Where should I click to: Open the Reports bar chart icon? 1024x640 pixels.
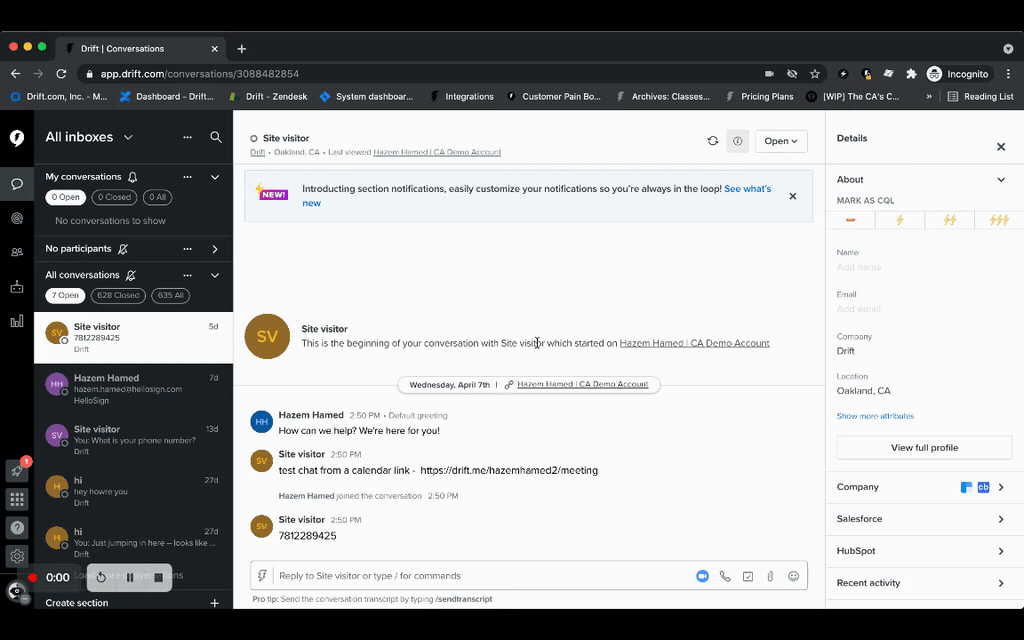(x=17, y=321)
